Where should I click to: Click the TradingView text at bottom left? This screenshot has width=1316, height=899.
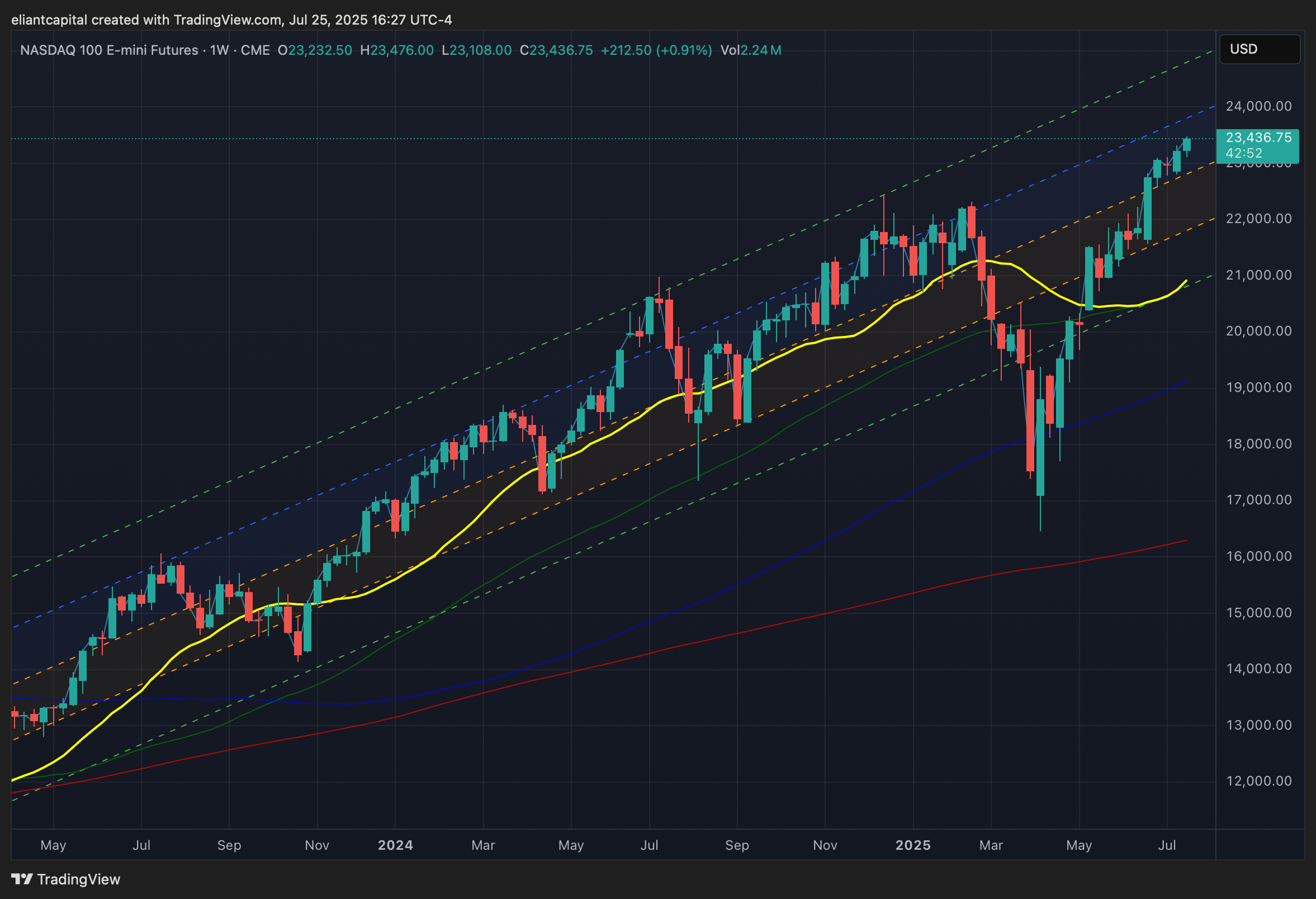point(79,879)
